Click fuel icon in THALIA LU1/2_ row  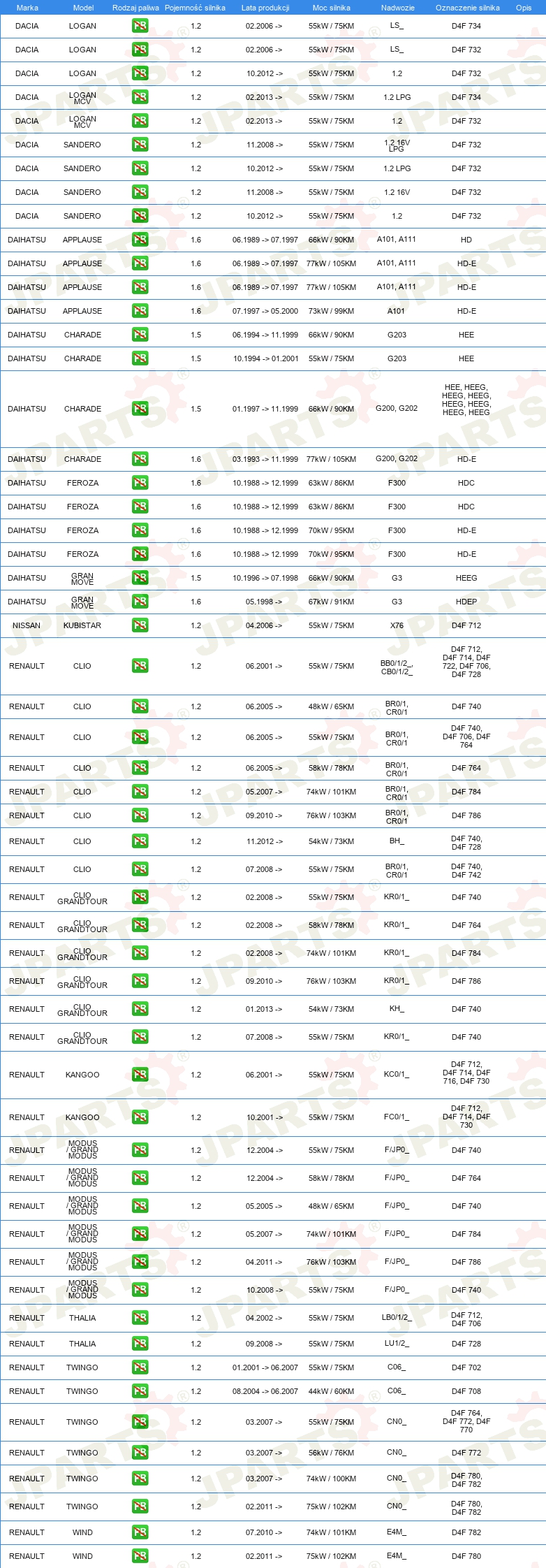pos(140,1344)
